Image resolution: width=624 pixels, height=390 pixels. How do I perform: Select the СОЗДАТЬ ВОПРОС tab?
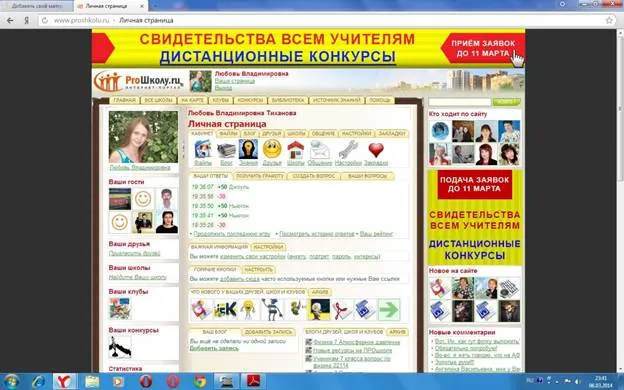pos(314,176)
